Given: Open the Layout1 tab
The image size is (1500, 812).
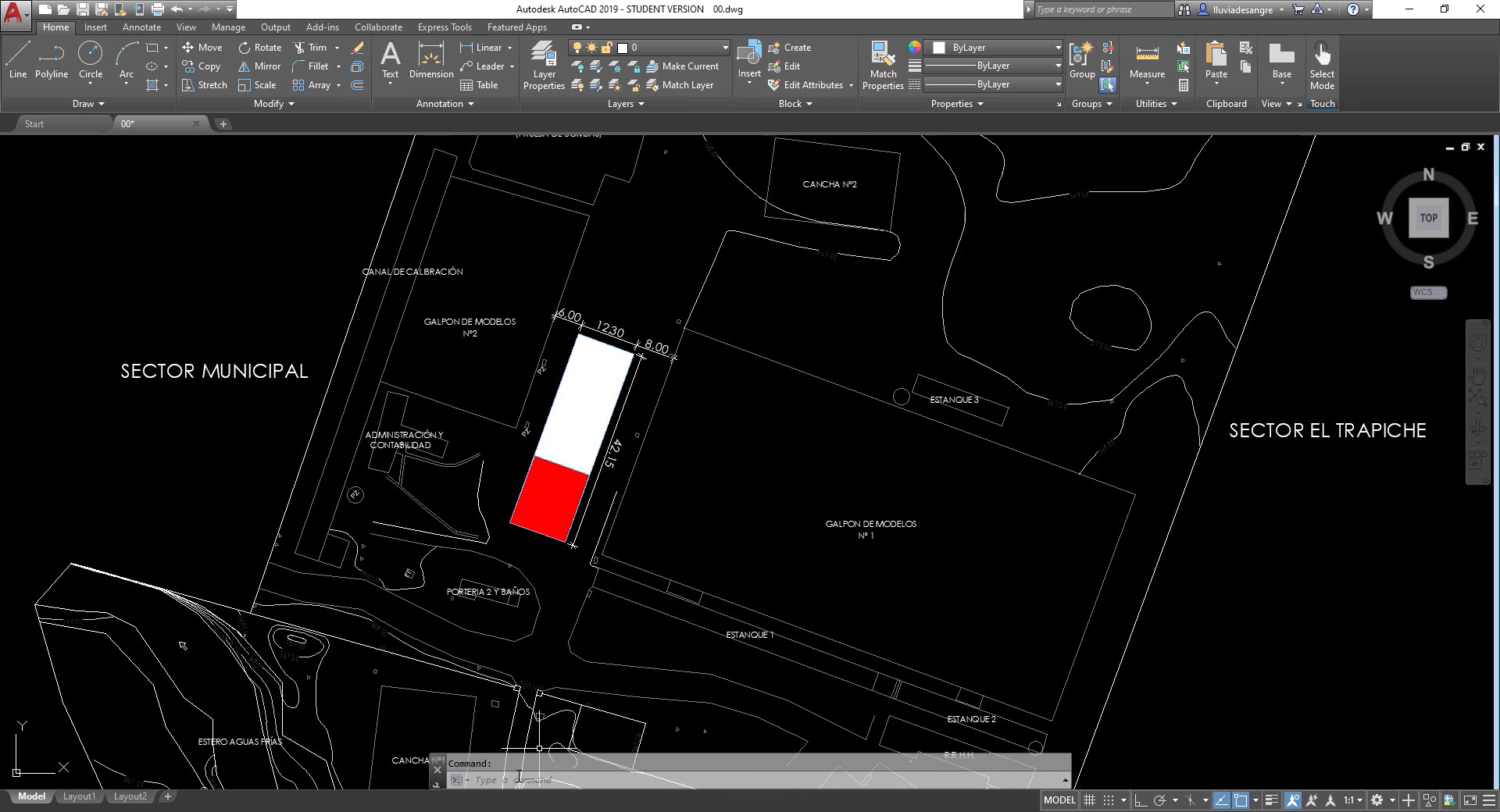Looking at the screenshot, I should click(x=79, y=796).
